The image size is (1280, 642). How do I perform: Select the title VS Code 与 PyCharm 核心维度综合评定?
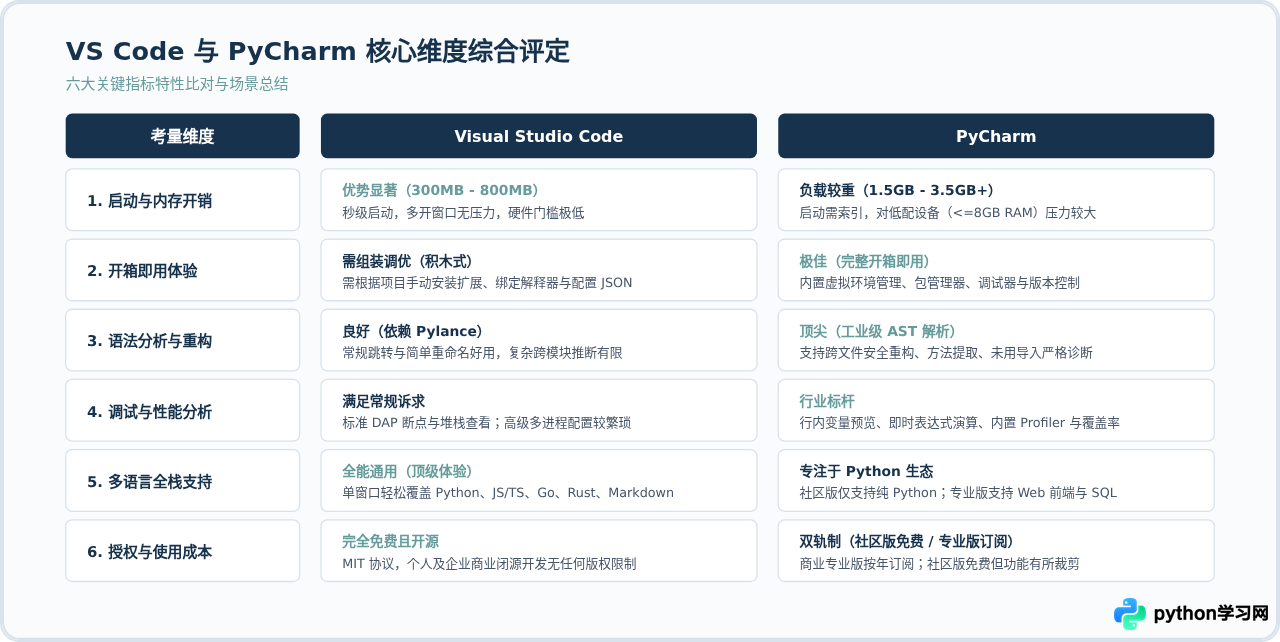318,52
